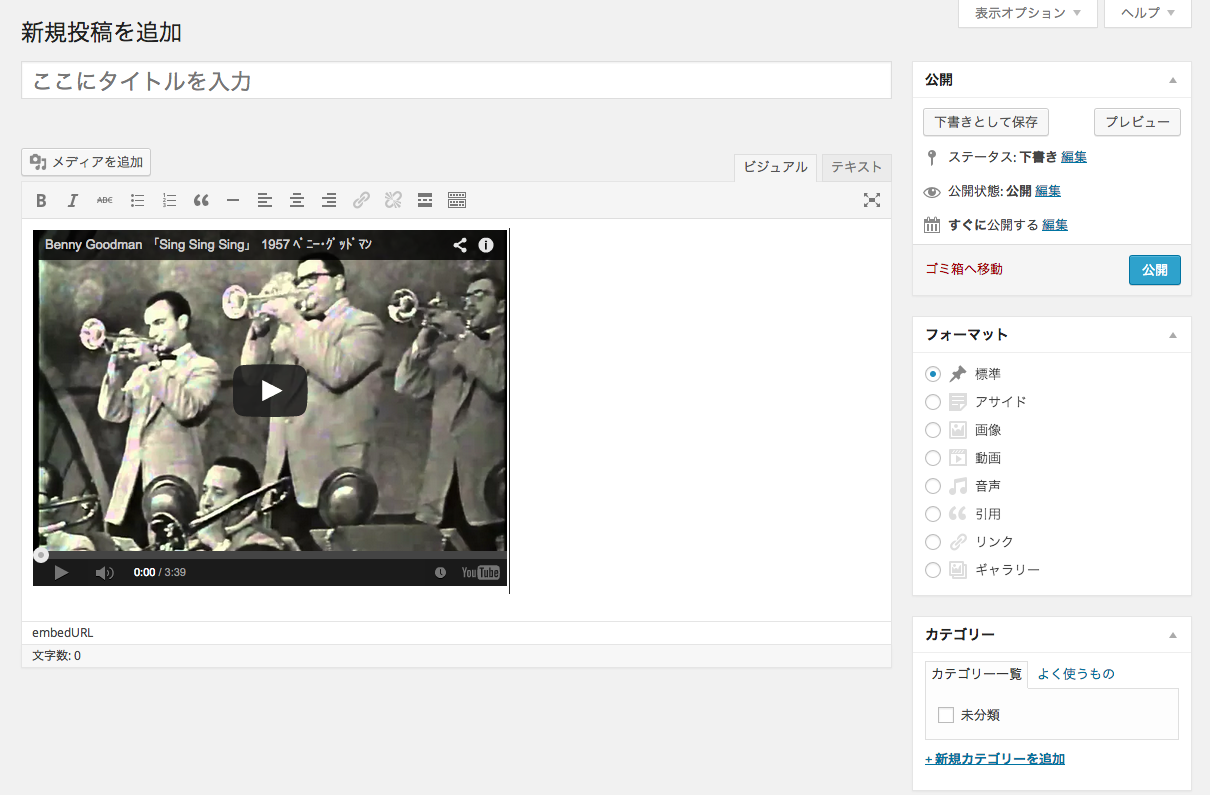Publish the post with 公開 button

(1155, 270)
